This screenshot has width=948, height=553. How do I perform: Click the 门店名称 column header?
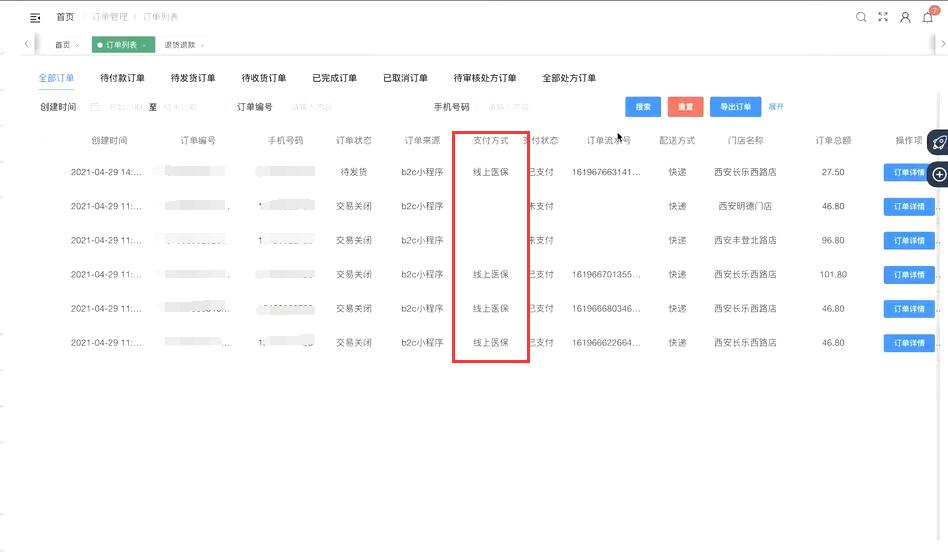point(745,141)
